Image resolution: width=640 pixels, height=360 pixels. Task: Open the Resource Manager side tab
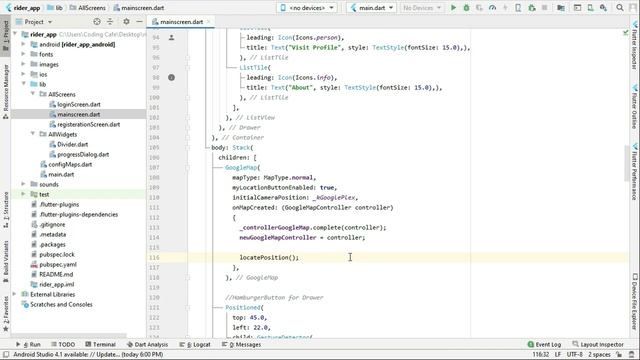click(6, 91)
